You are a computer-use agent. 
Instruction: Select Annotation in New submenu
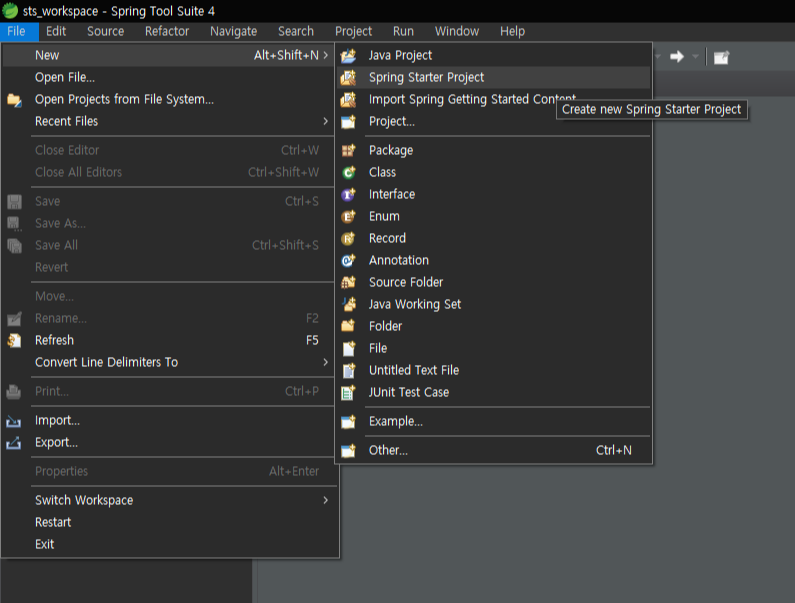[493, 260]
